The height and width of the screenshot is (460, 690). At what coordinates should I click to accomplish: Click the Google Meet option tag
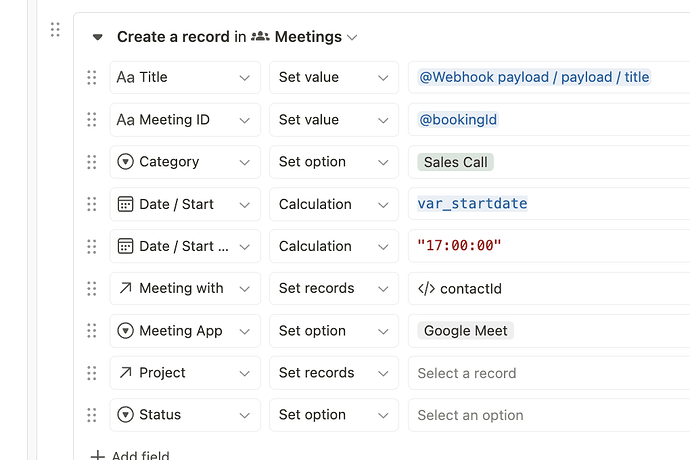pos(466,331)
